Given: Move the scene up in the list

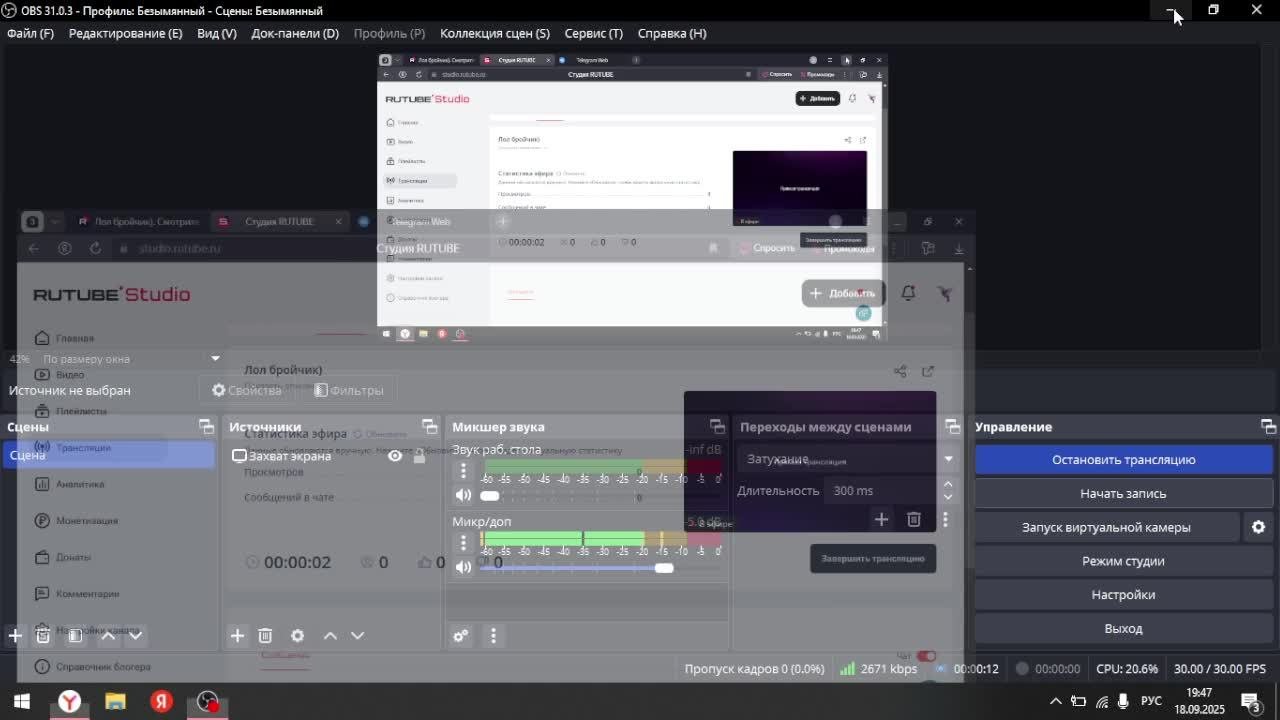Looking at the screenshot, I should tap(108, 635).
